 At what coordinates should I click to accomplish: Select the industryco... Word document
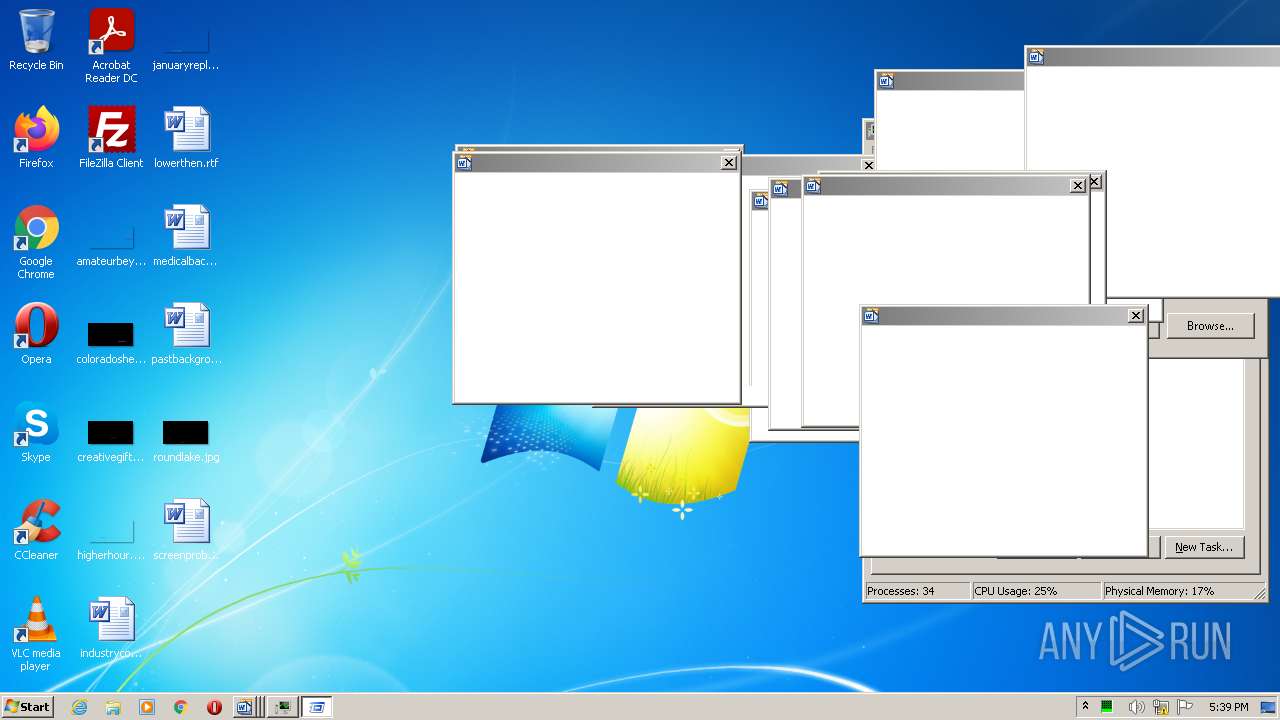click(x=111, y=628)
